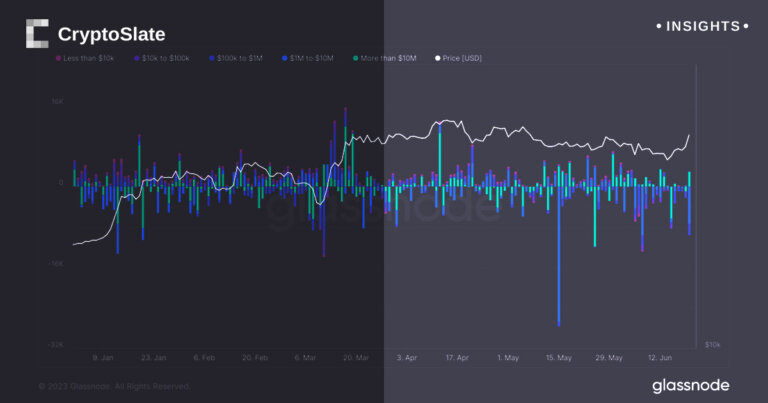Click the 0 y-axis label
Screen dimensions: 768x403
coord(61,183)
